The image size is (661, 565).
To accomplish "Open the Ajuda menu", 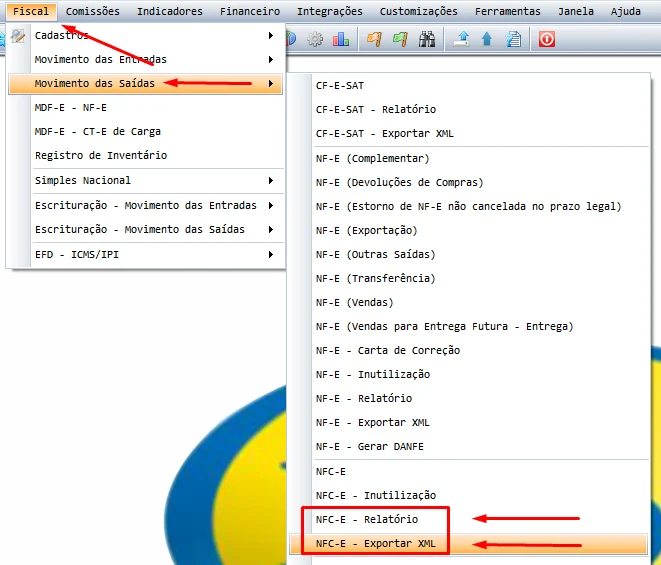I will [626, 11].
